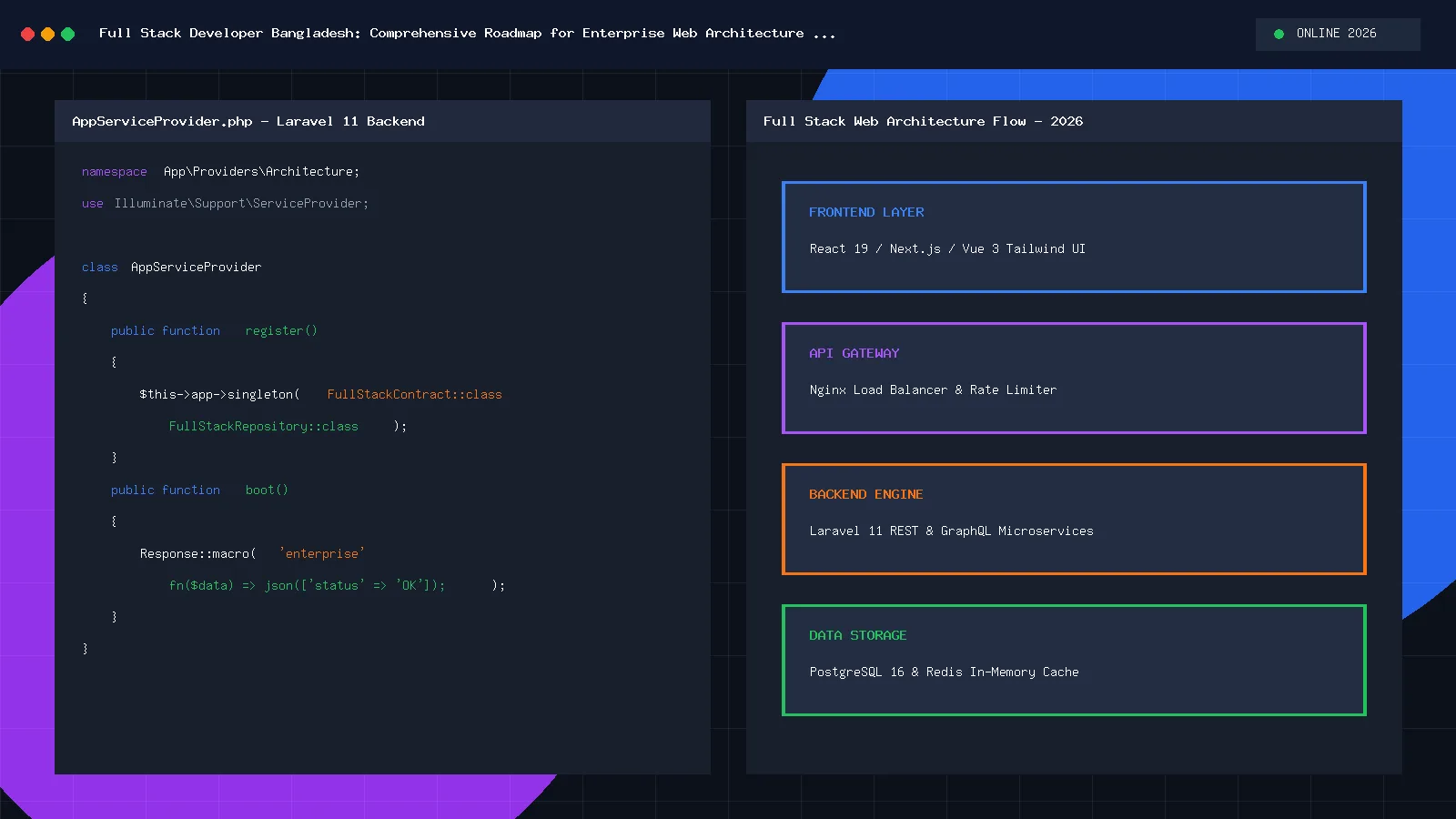
Task: Click the fn($data) => json line
Action: [x=308, y=585]
